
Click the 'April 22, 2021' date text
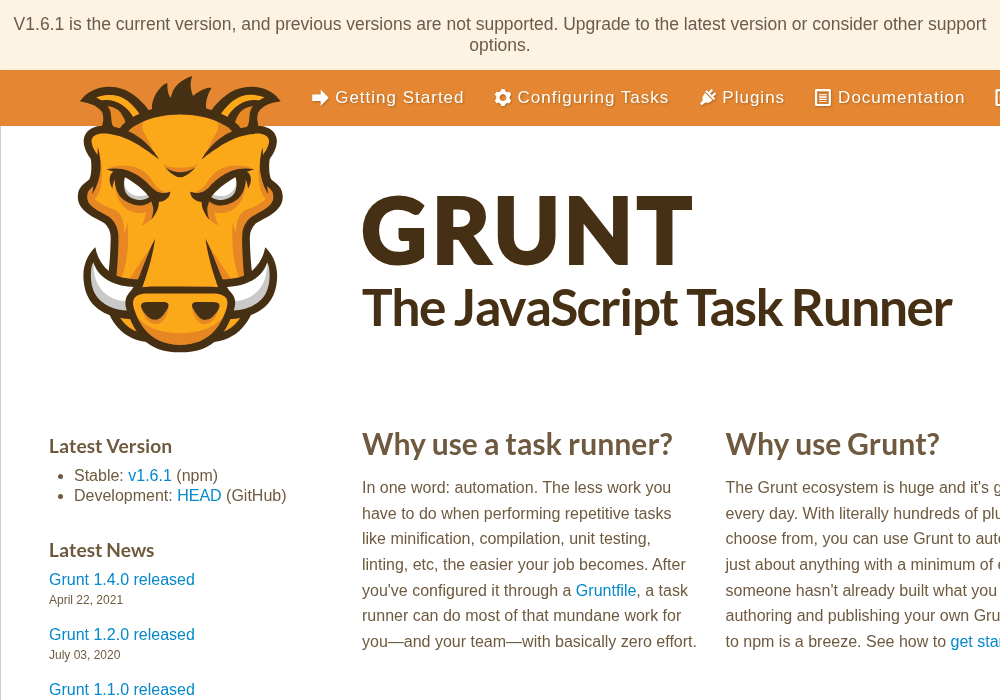pos(86,600)
